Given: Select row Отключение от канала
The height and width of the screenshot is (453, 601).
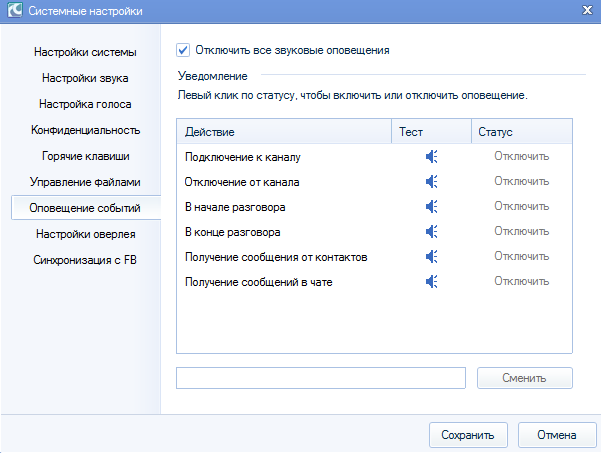Looking at the screenshot, I should 374,182.
